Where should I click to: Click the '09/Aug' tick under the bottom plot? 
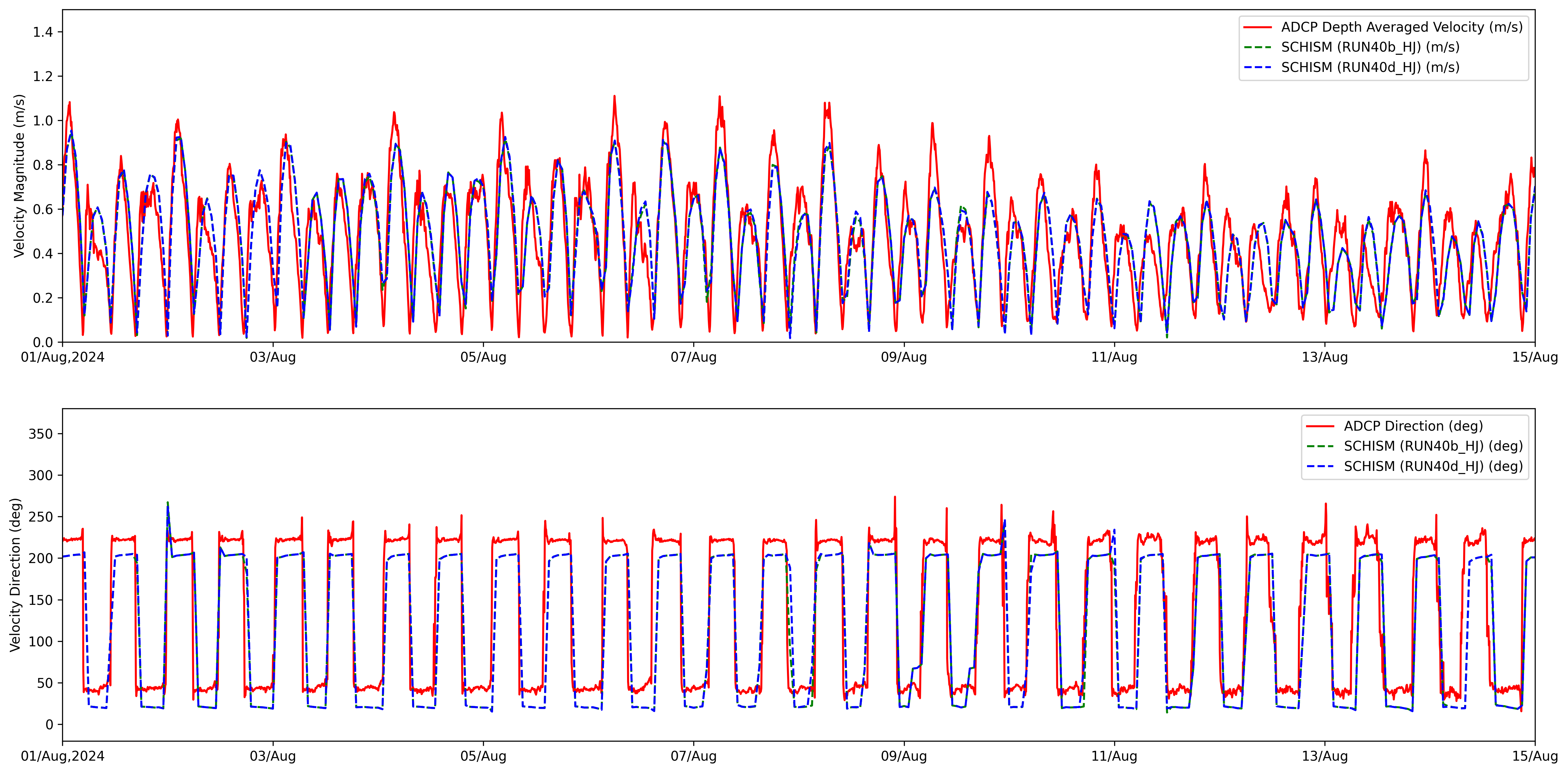904,756
